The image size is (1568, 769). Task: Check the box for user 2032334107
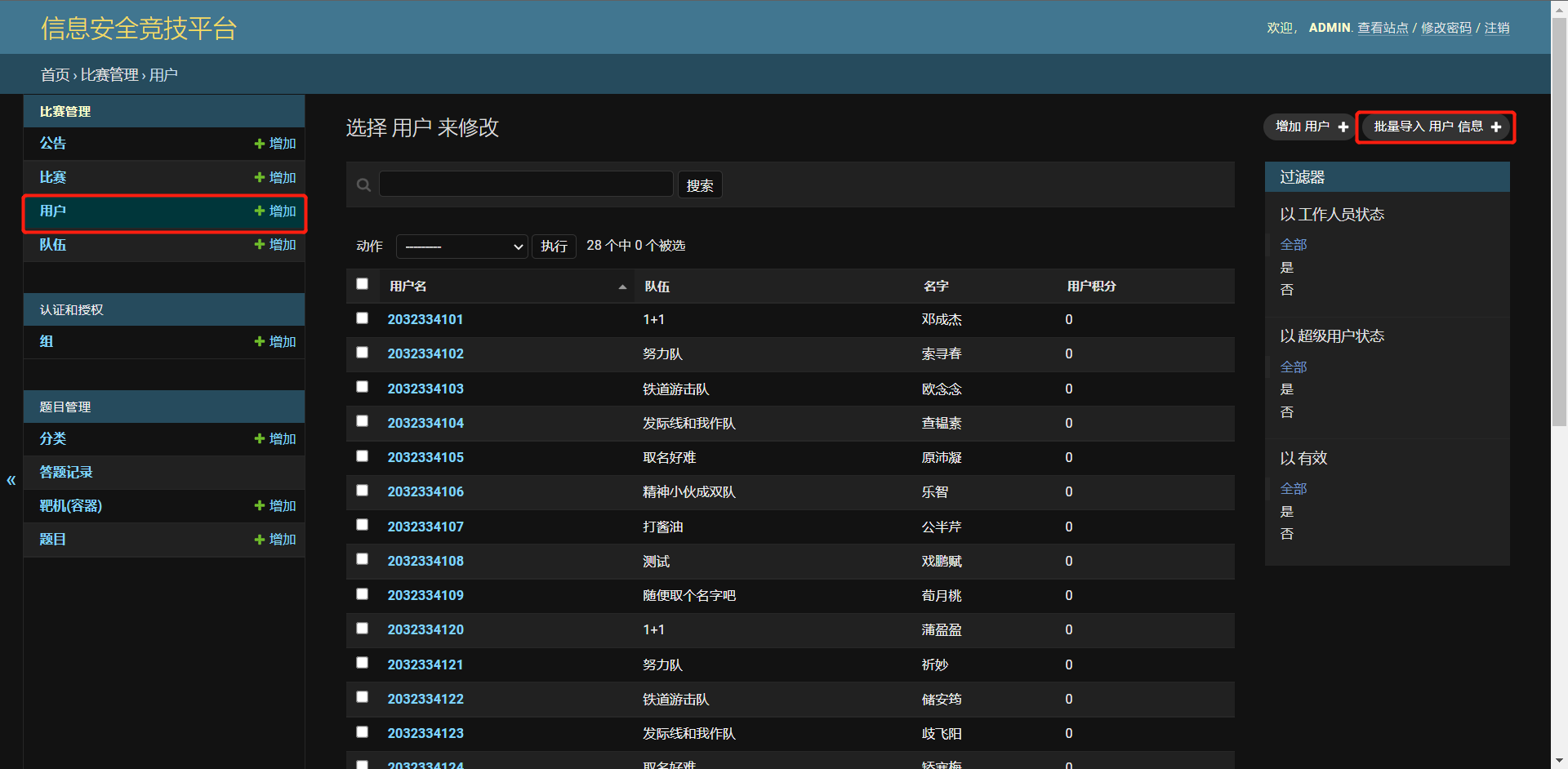(363, 525)
